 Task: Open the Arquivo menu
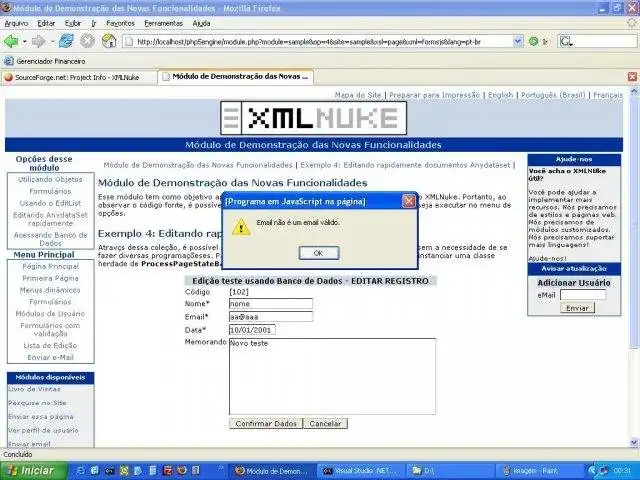[x=16, y=23]
